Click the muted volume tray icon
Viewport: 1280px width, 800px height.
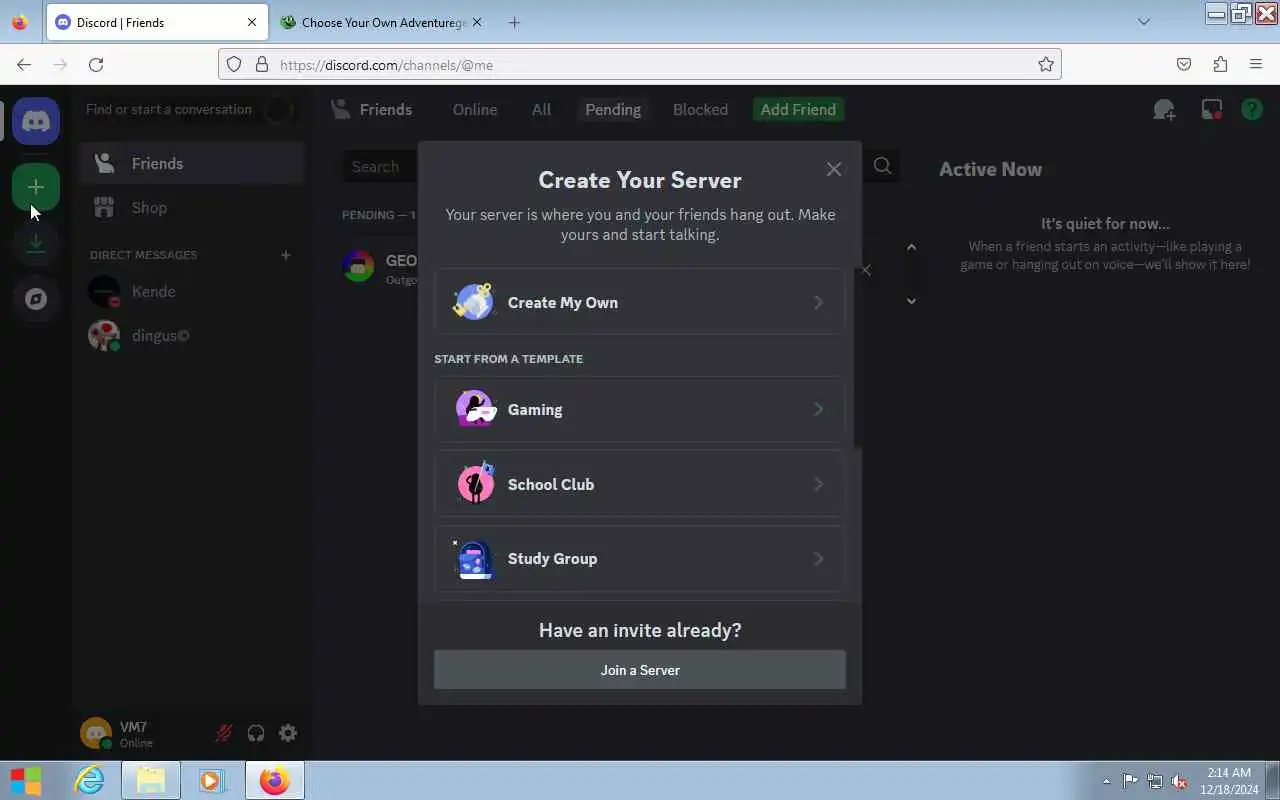(x=1179, y=782)
